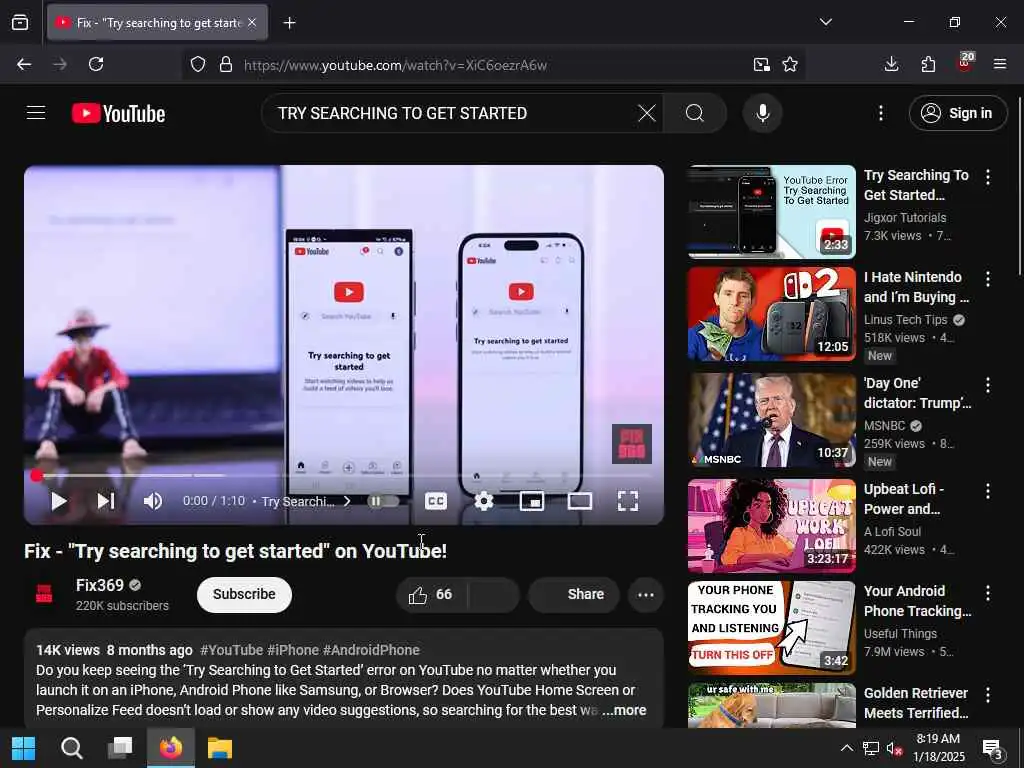
Task: Open the #iPhone hashtag
Action: coord(293,650)
